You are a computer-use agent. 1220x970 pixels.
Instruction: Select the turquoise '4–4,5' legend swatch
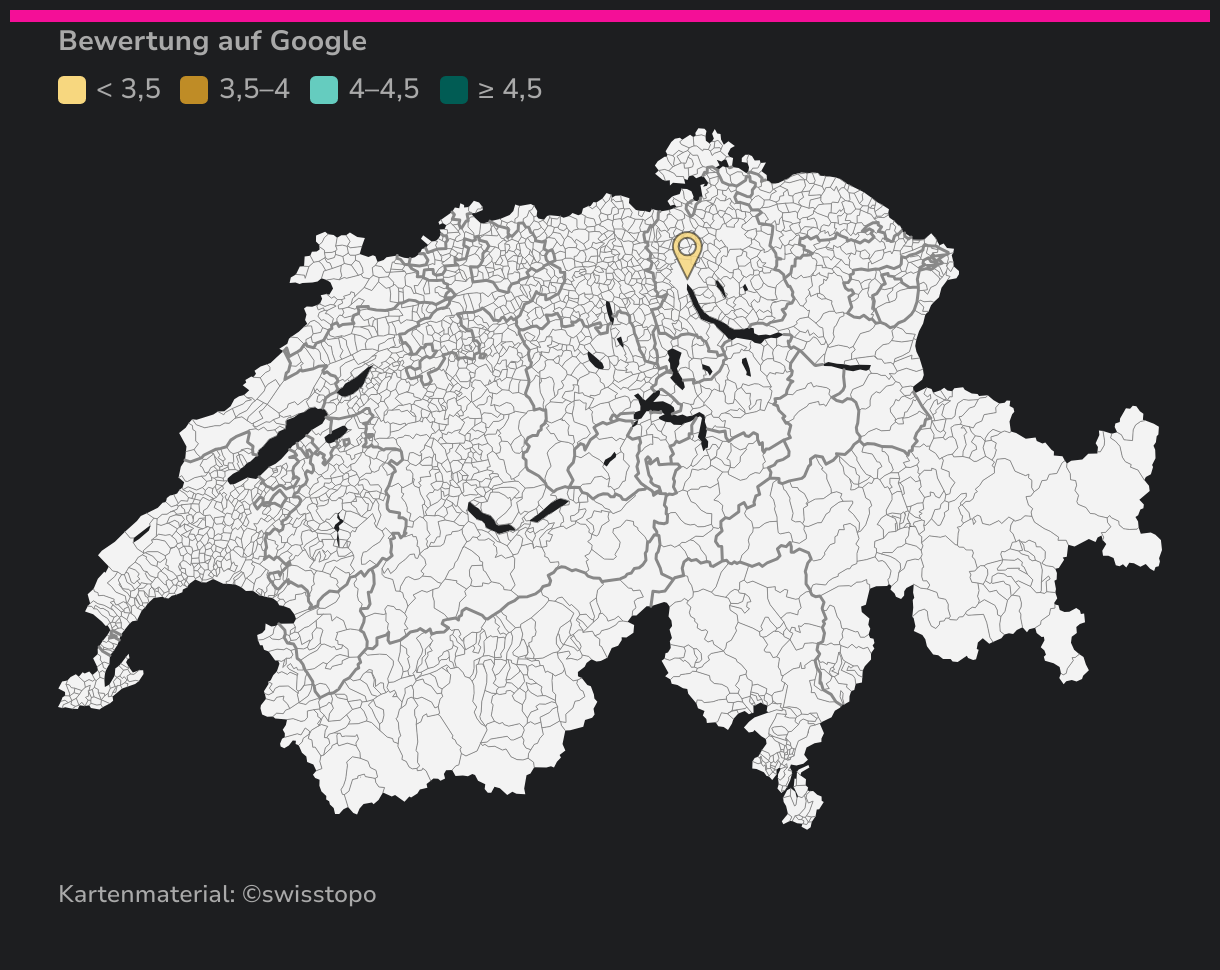point(324,90)
